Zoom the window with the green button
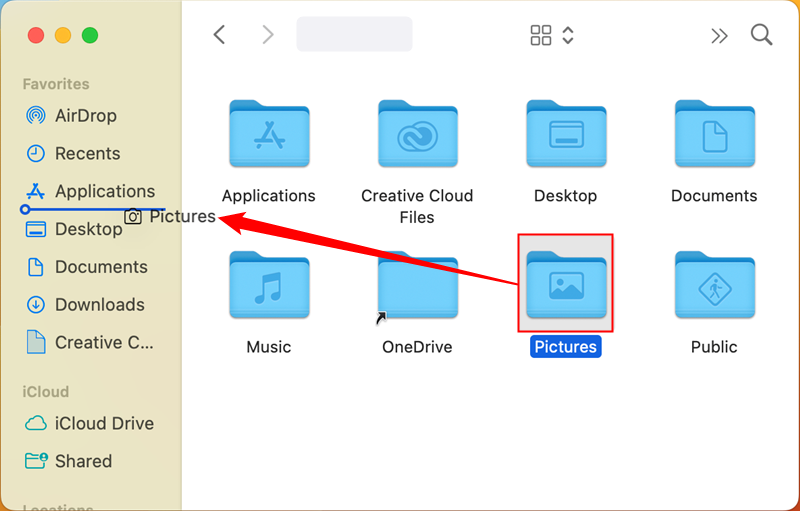The width and height of the screenshot is (800, 511). click(x=90, y=35)
